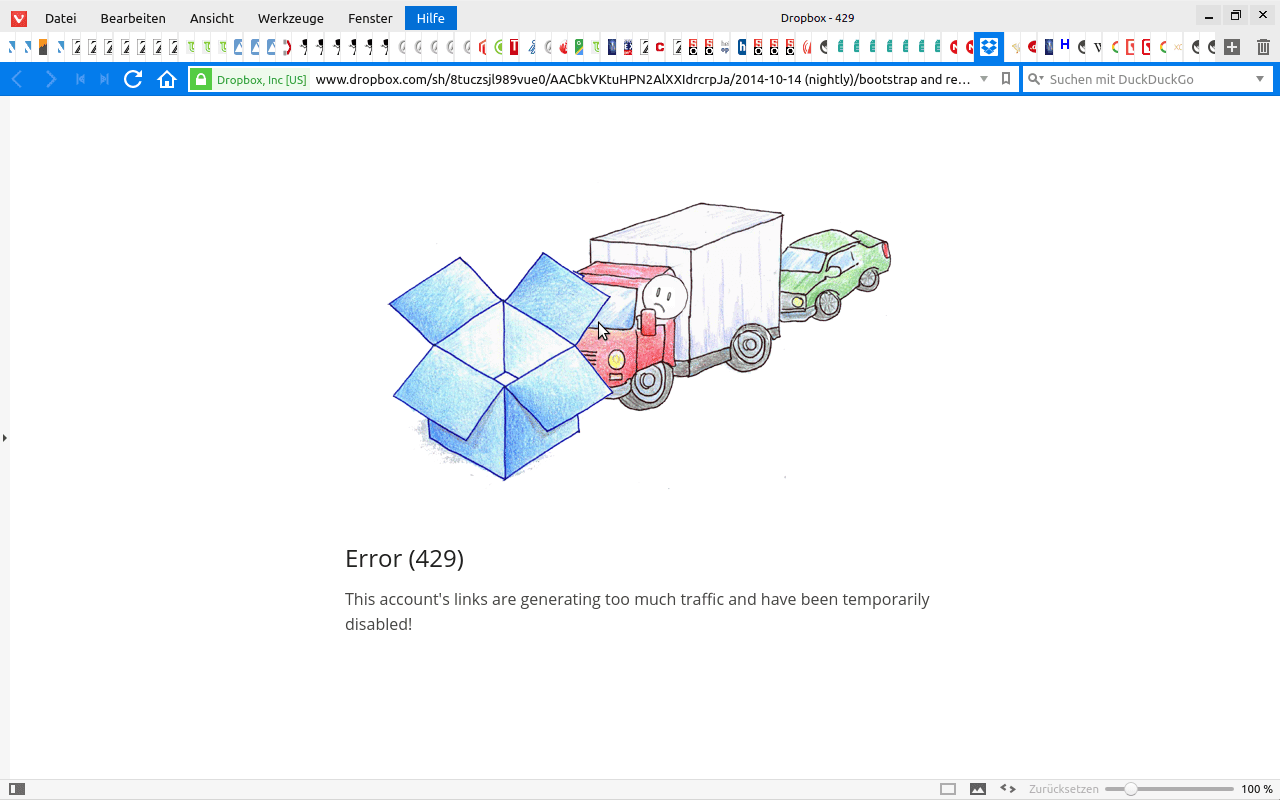Go to the home page
The image size is (1280, 800).
[167, 79]
